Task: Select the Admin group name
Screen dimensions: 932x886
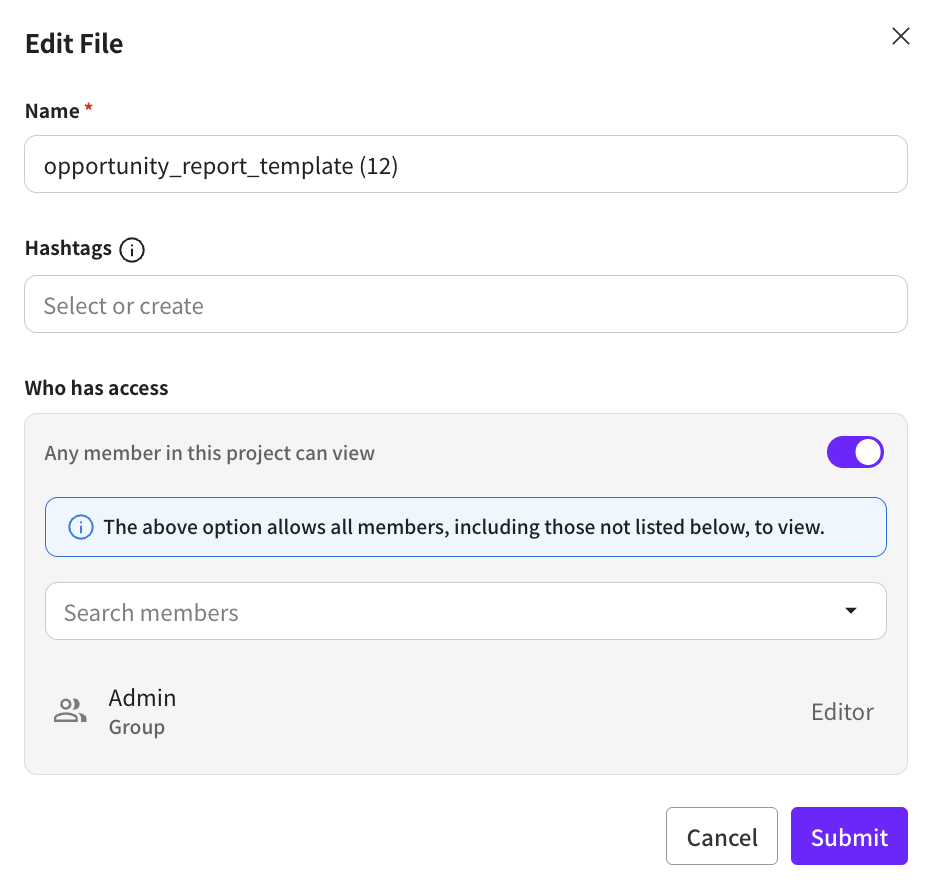Action: 142,698
